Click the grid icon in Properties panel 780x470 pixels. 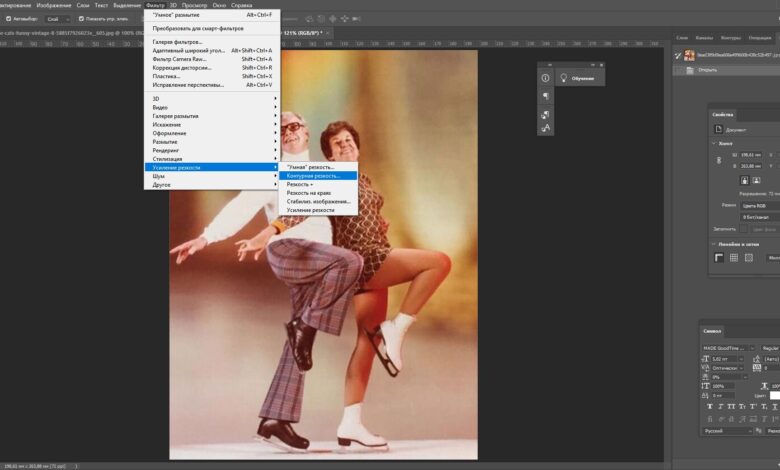[x=733, y=257]
